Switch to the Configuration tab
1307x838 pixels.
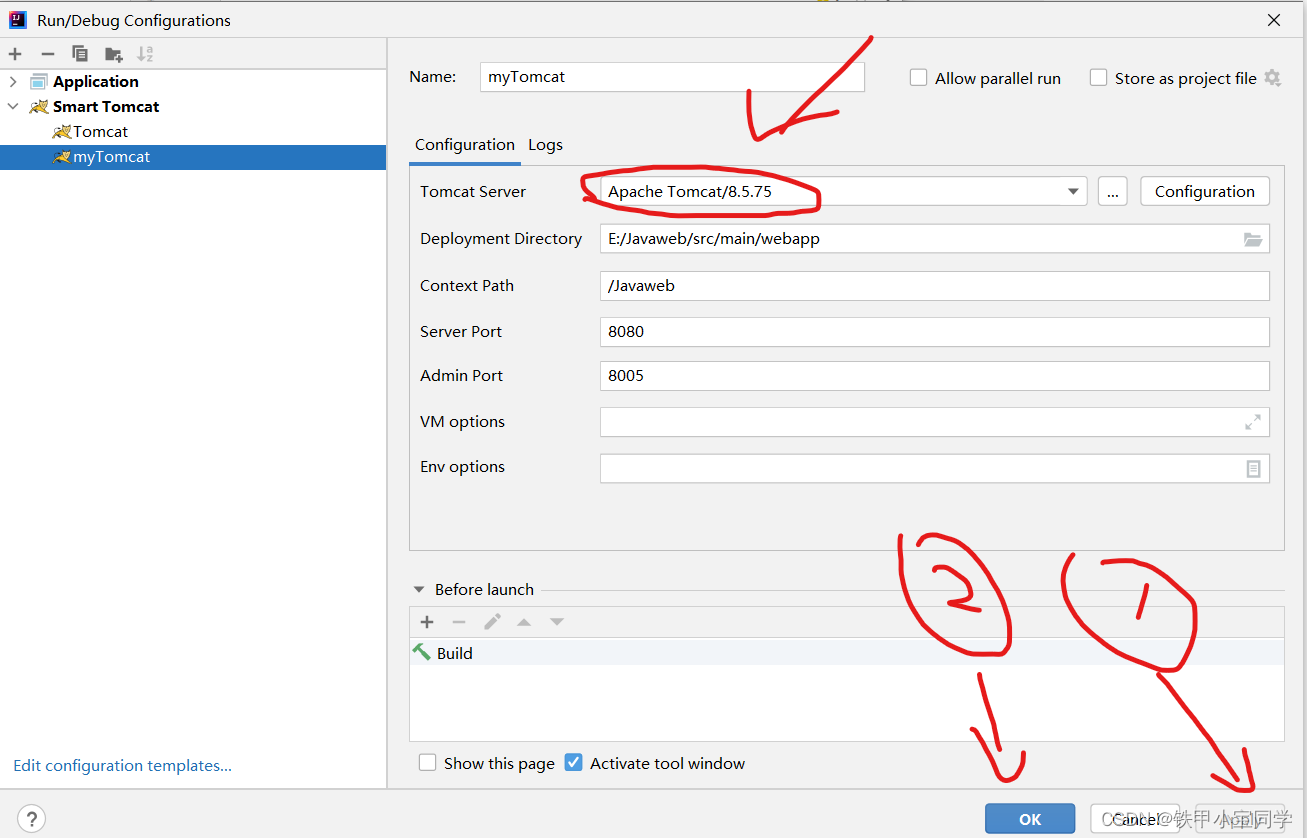tap(465, 145)
